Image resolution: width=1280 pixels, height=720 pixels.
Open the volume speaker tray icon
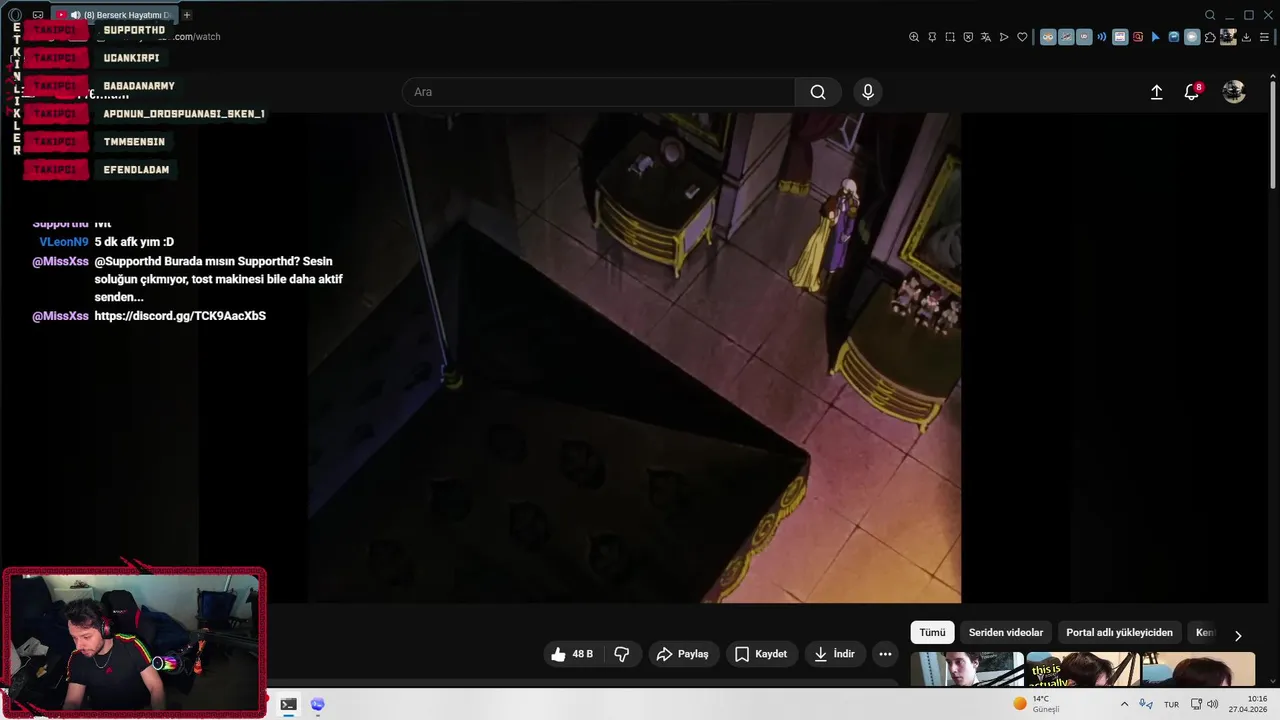(1213, 704)
